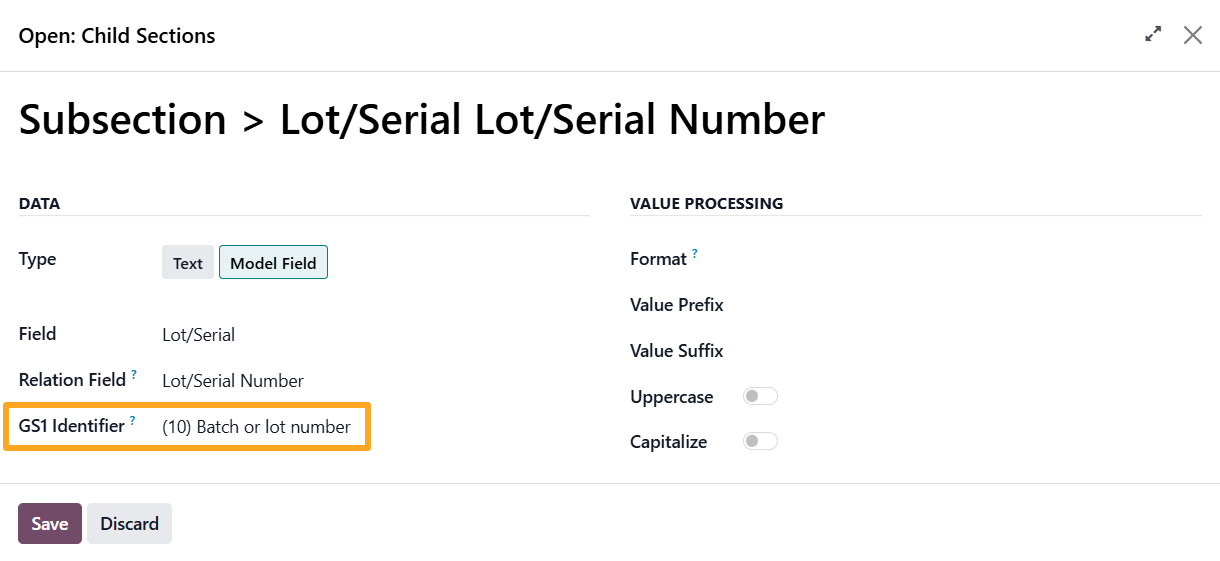Expand the dialog to full screen
This screenshot has height=561, width=1220.
(x=1153, y=35)
